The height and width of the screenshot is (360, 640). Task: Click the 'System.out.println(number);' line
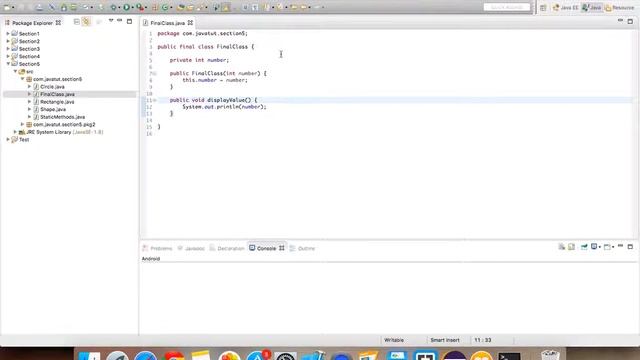[224, 107]
